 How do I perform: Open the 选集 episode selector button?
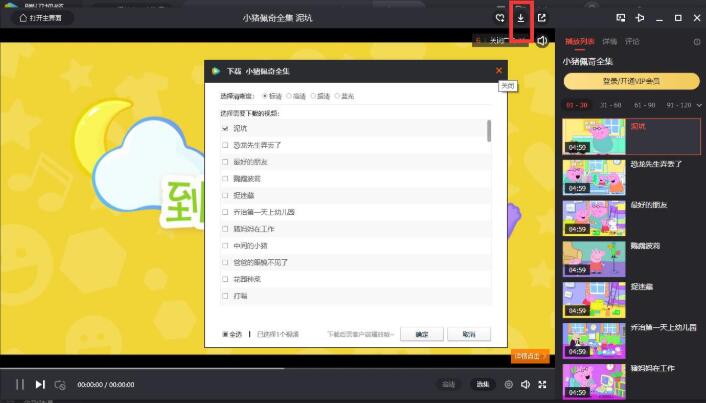[x=483, y=385]
